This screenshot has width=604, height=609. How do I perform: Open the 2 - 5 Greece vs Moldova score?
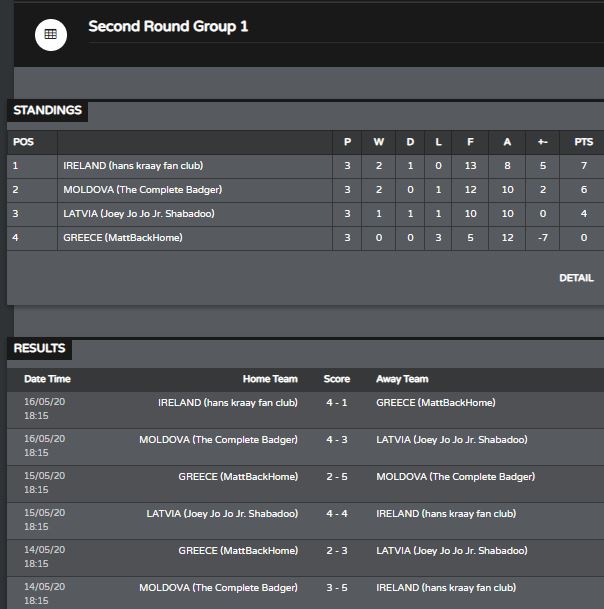click(337, 477)
